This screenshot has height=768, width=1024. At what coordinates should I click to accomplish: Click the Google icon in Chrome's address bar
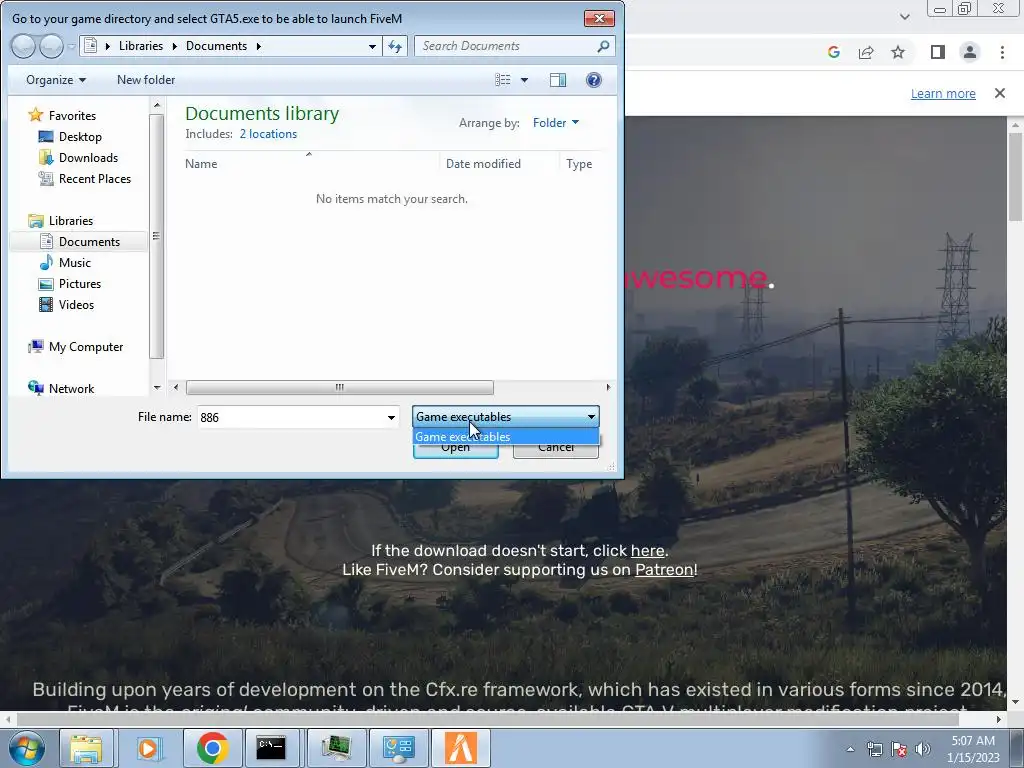coord(833,52)
